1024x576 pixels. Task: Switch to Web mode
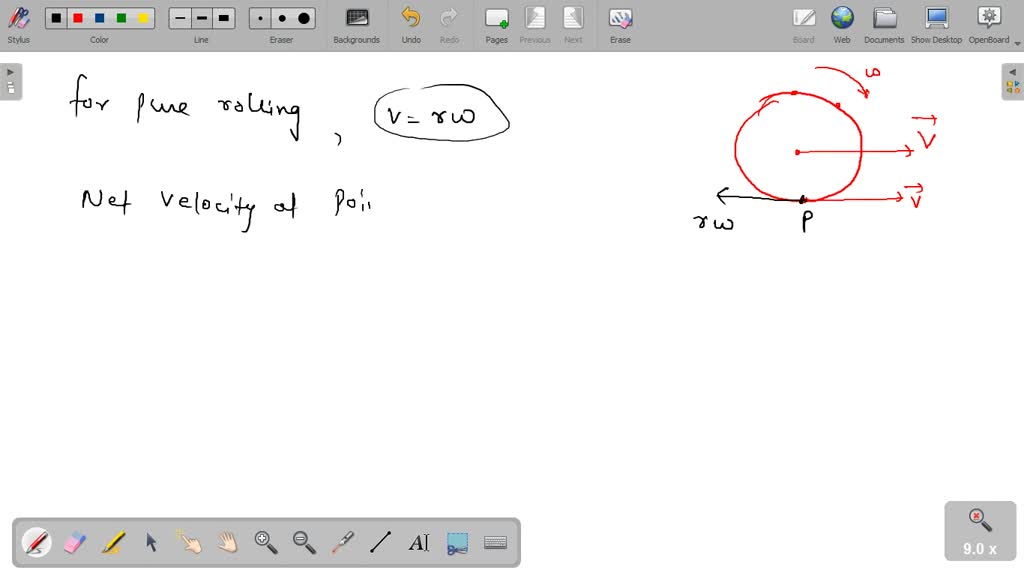pyautogui.click(x=842, y=24)
